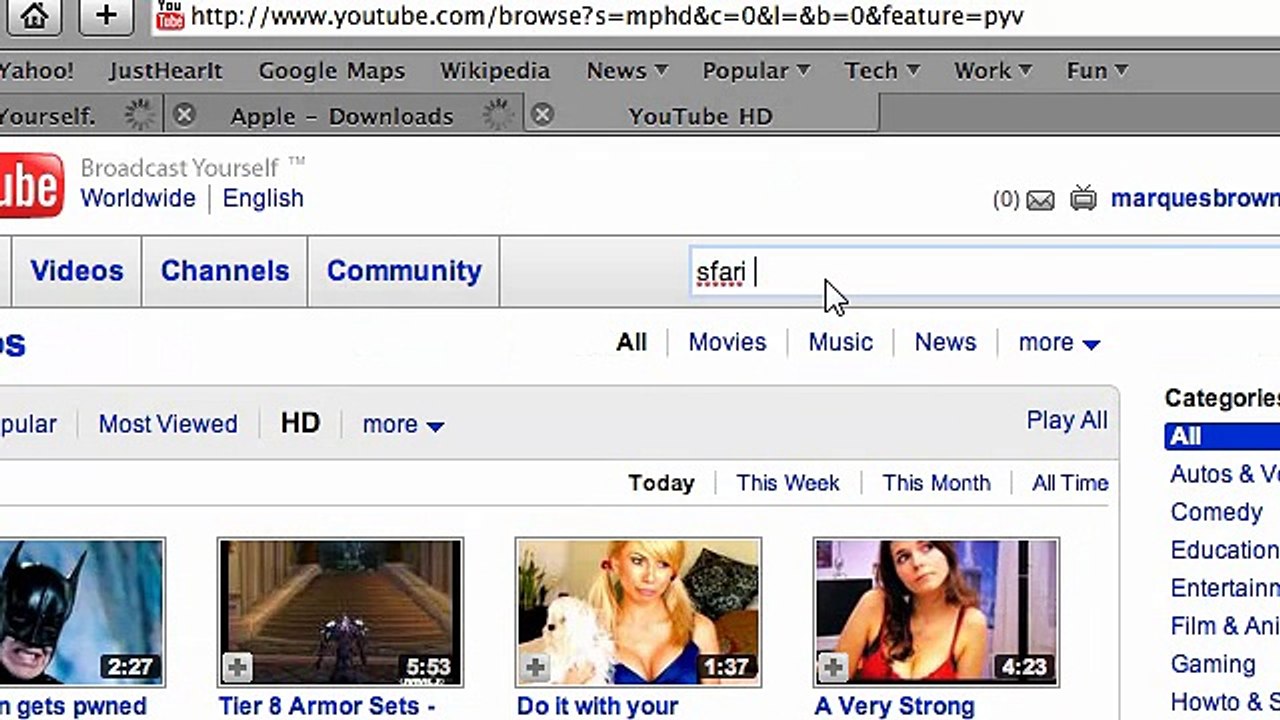This screenshot has width=1280, height=720.
Task: Open the 'Do it with your' video title
Action: pos(597,706)
